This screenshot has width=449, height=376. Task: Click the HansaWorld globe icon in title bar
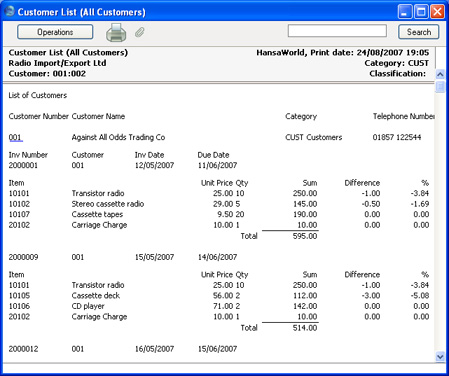coord(9,11)
